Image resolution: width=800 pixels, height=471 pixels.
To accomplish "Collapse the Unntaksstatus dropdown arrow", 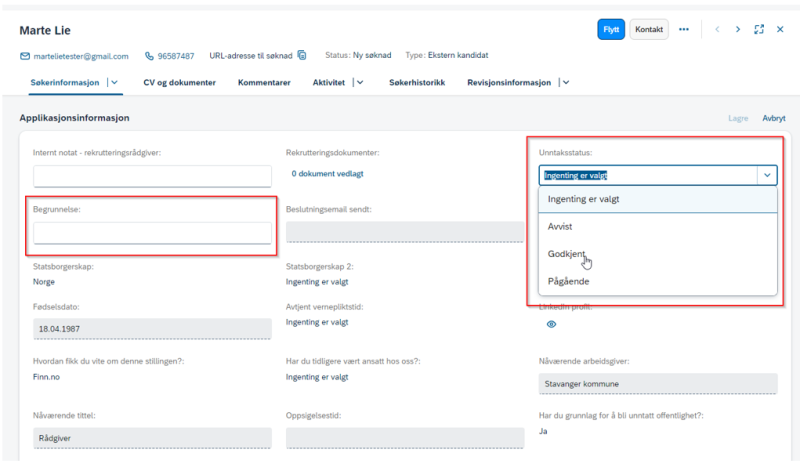I will tap(767, 175).
